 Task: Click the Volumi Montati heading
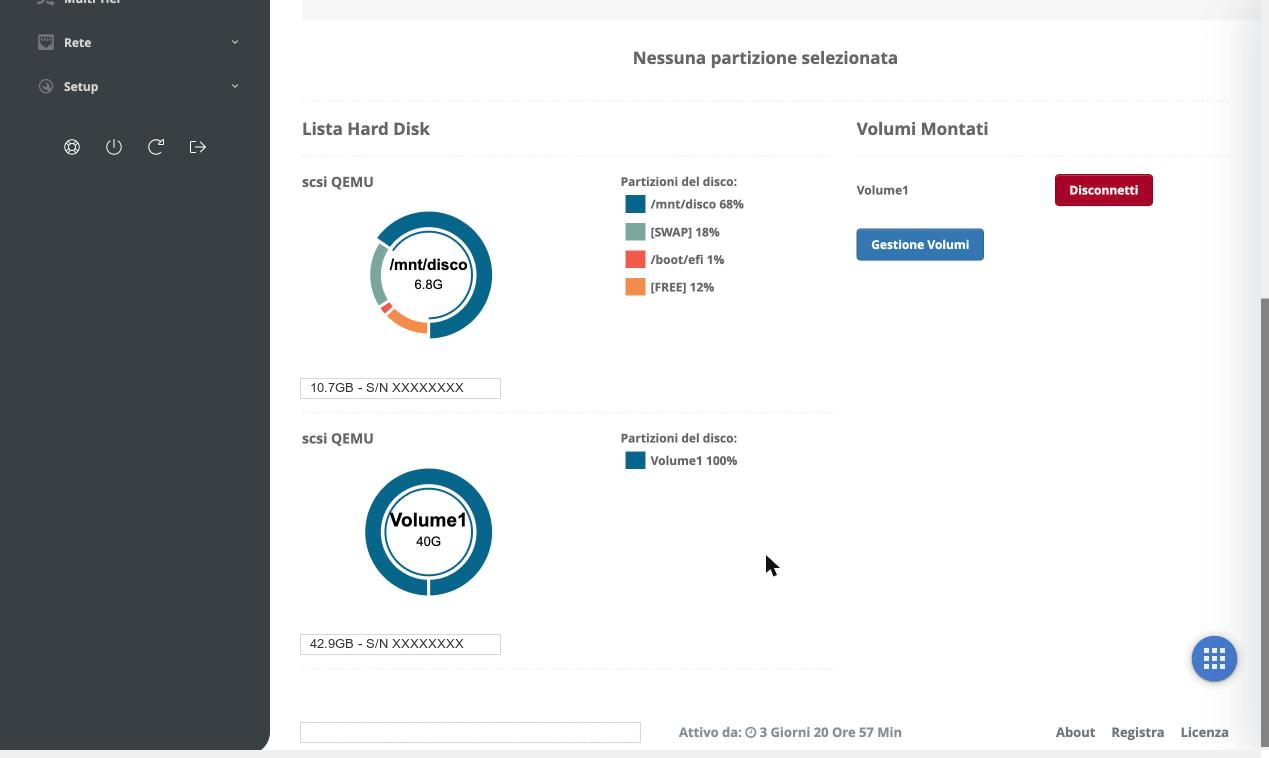point(922,129)
